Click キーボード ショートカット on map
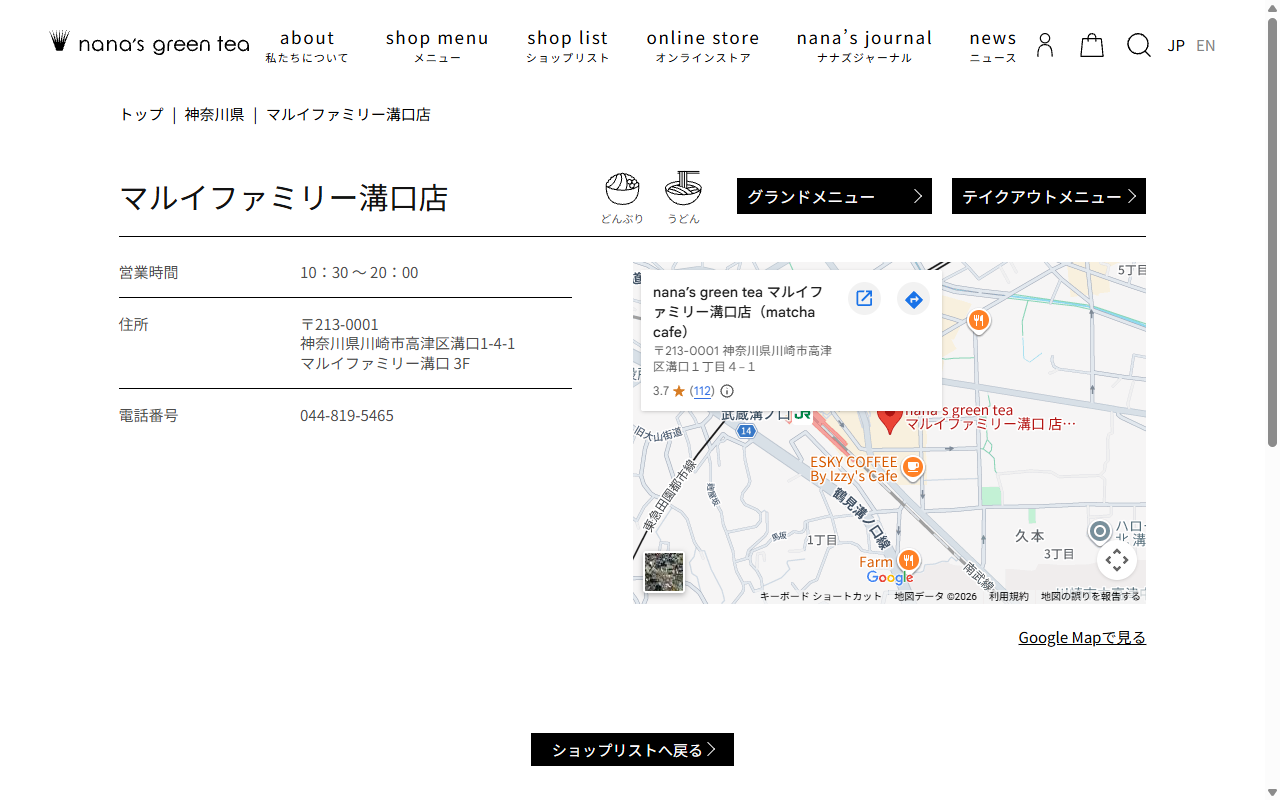 click(x=820, y=596)
